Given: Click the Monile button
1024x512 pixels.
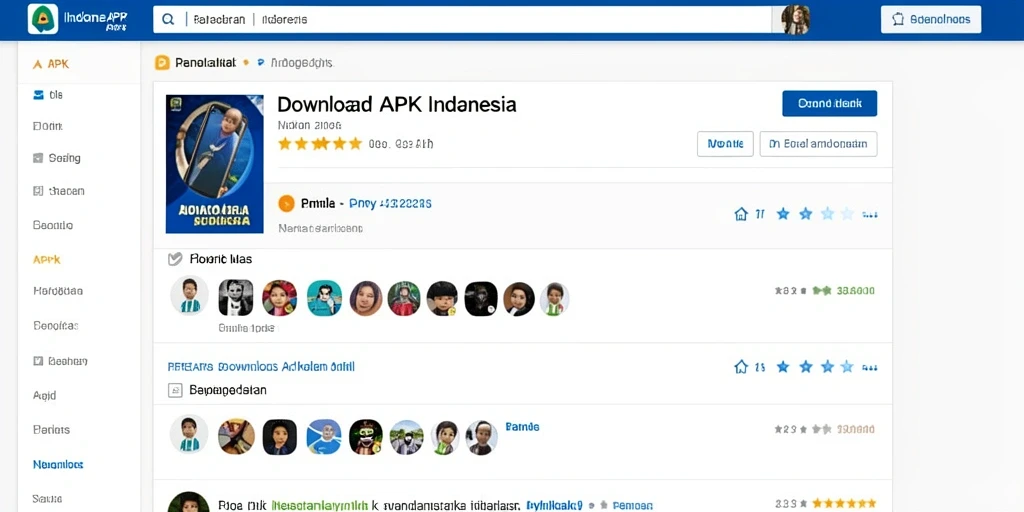Looking at the screenshot, I should 725,144.
